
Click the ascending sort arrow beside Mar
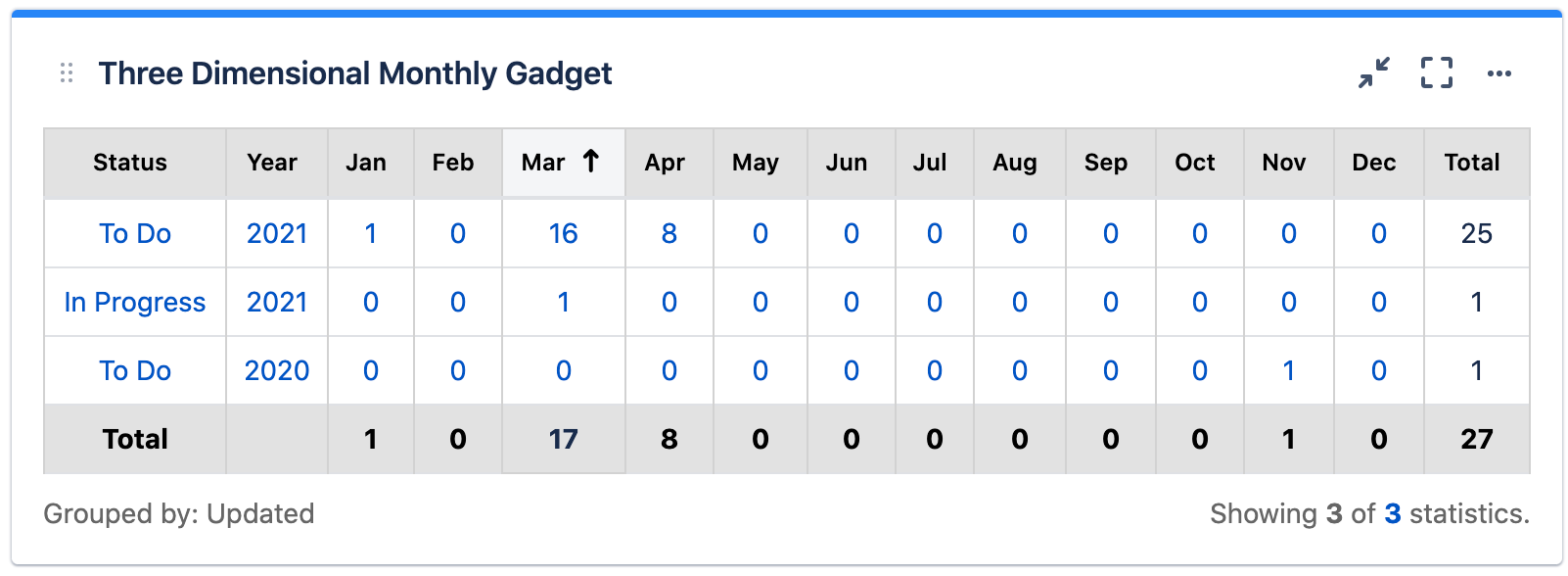589,162
